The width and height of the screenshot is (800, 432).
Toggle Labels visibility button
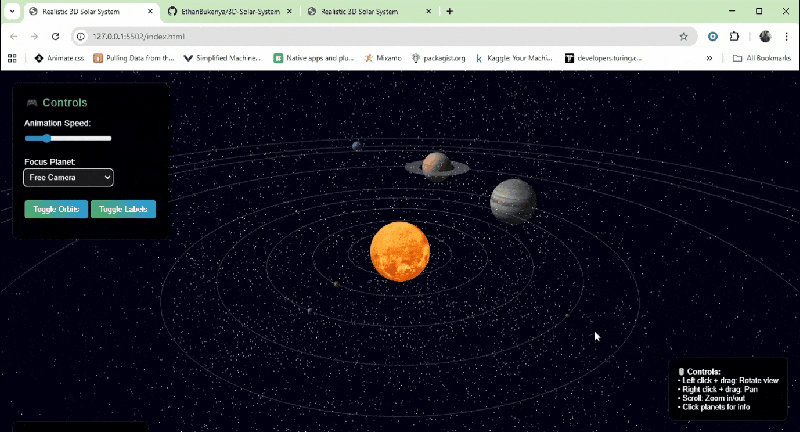click(123, 209)
